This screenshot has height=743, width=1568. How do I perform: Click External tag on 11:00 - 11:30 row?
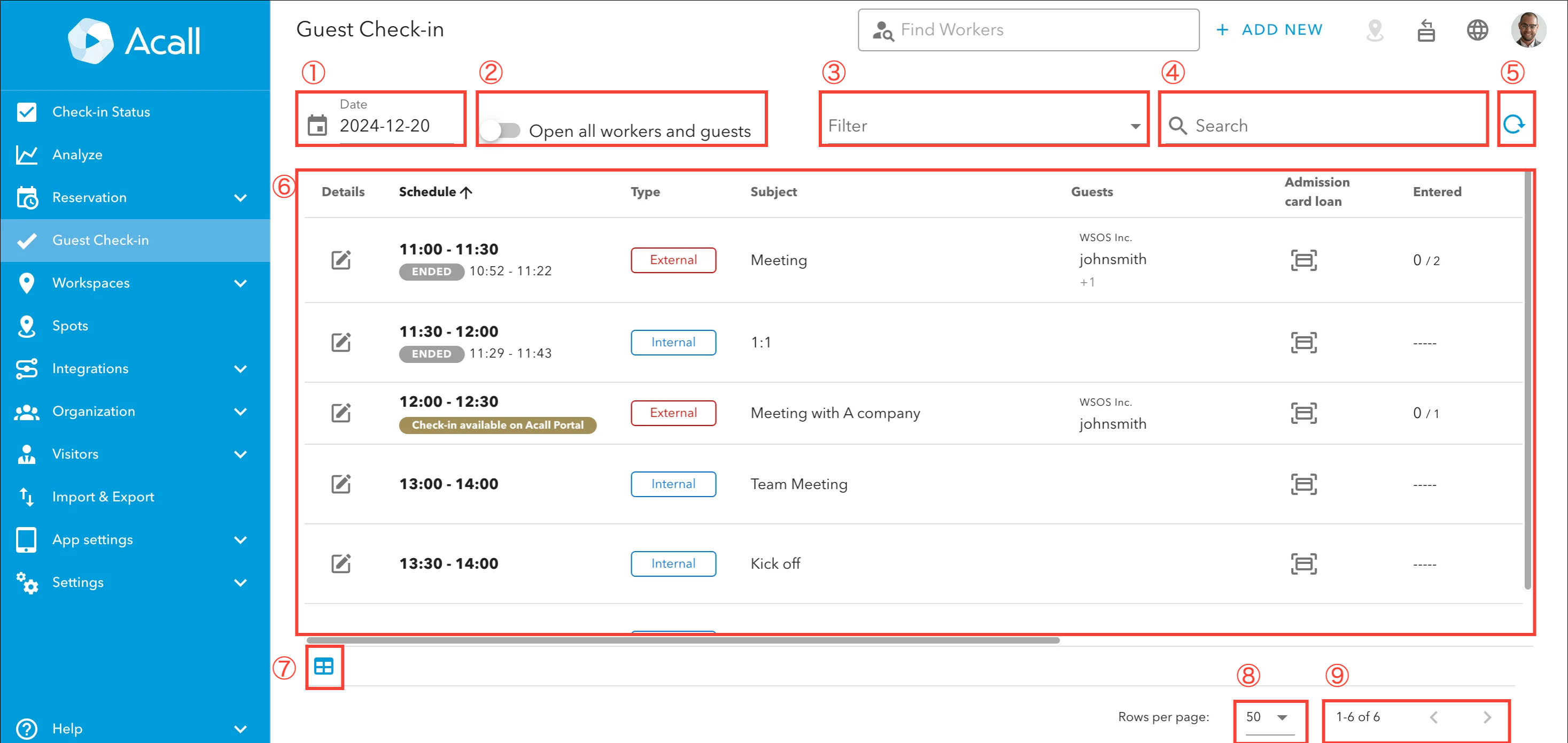673,260
